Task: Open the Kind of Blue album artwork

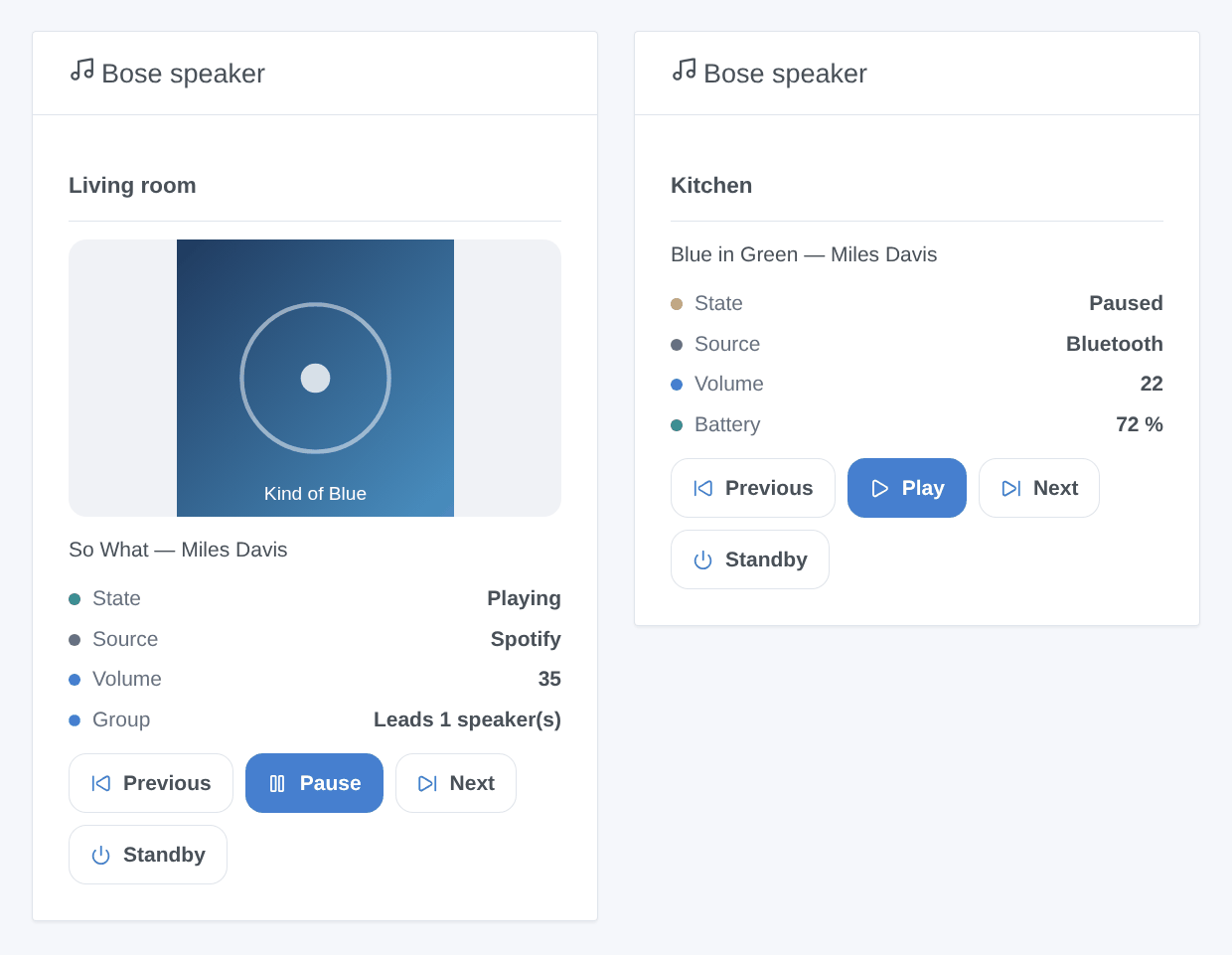Action: 315,378
